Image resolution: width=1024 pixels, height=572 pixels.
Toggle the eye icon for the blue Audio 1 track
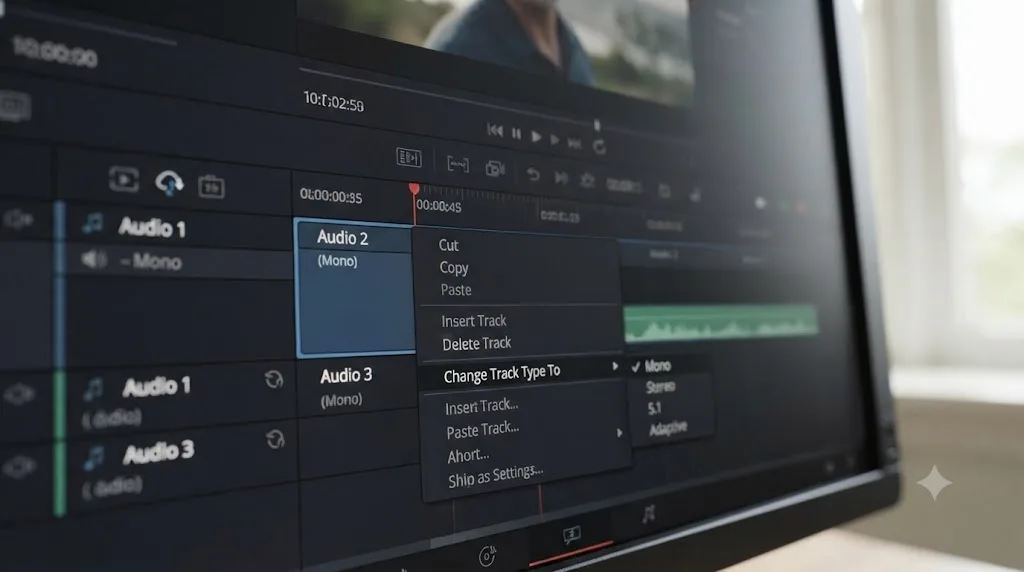coord(18,219)
